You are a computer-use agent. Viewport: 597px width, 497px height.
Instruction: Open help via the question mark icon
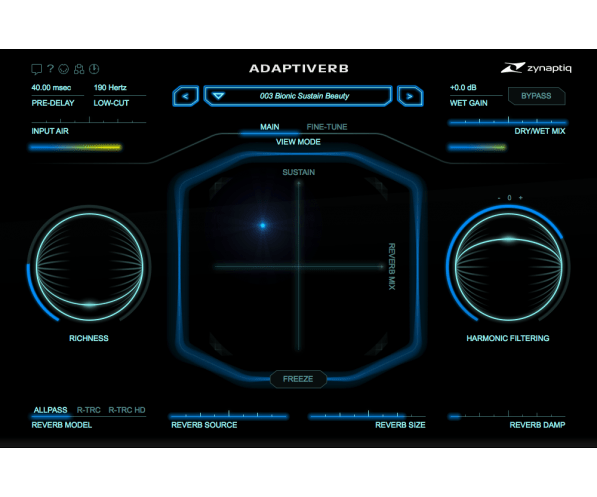click(x=50, y=69)
